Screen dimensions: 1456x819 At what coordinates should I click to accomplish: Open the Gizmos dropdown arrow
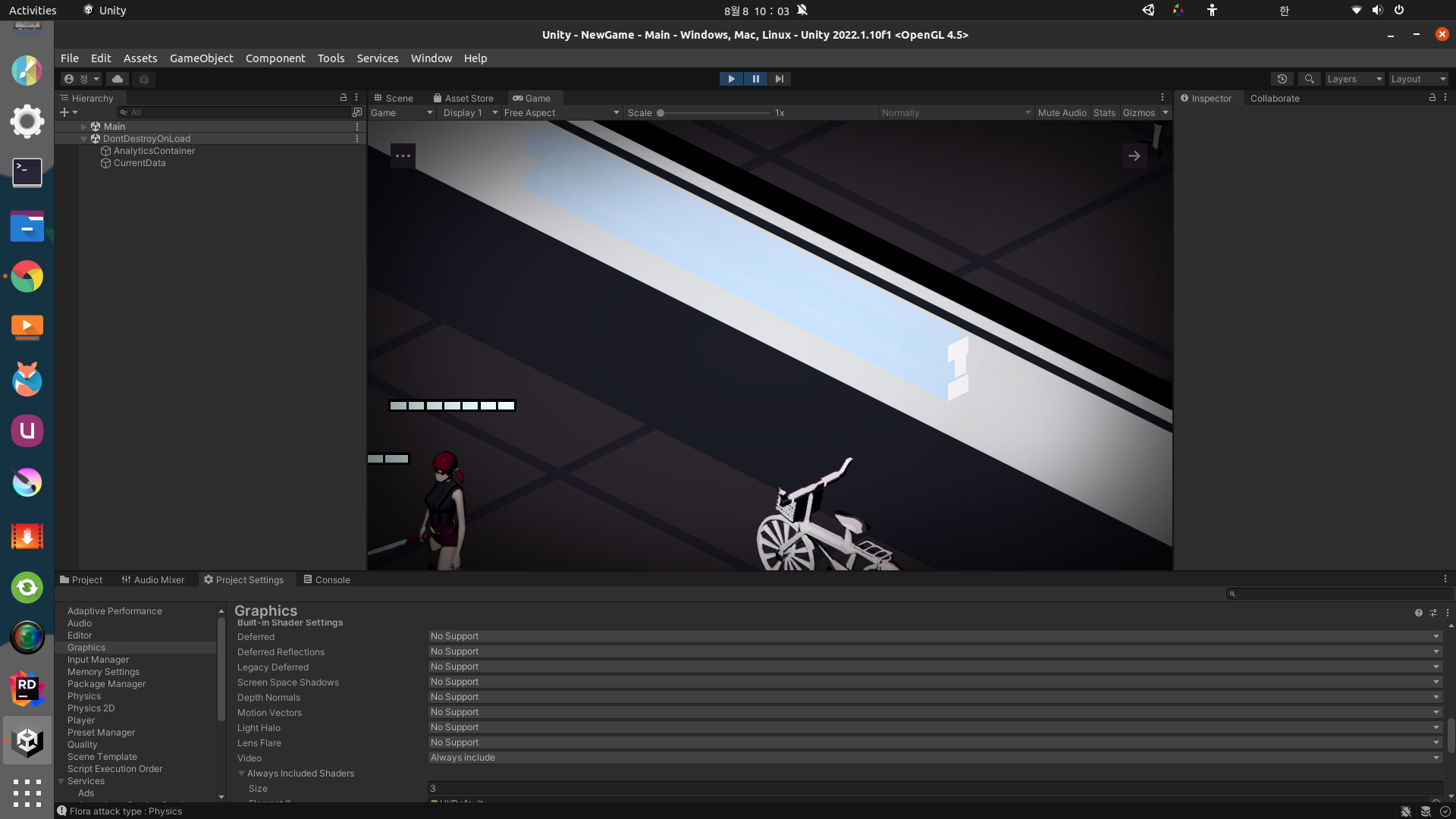click(x=1166, y=113)
